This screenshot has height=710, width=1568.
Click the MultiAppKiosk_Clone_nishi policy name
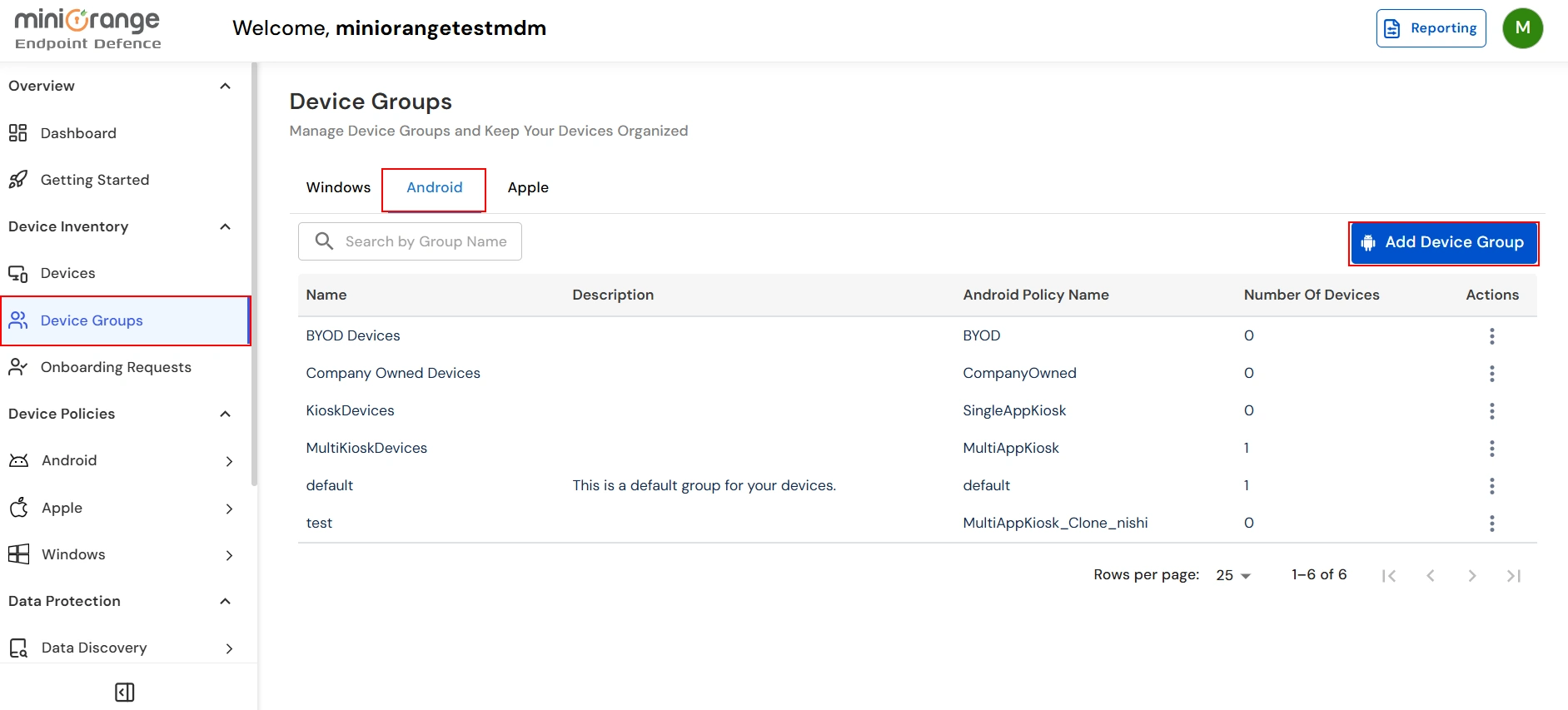1055,523
